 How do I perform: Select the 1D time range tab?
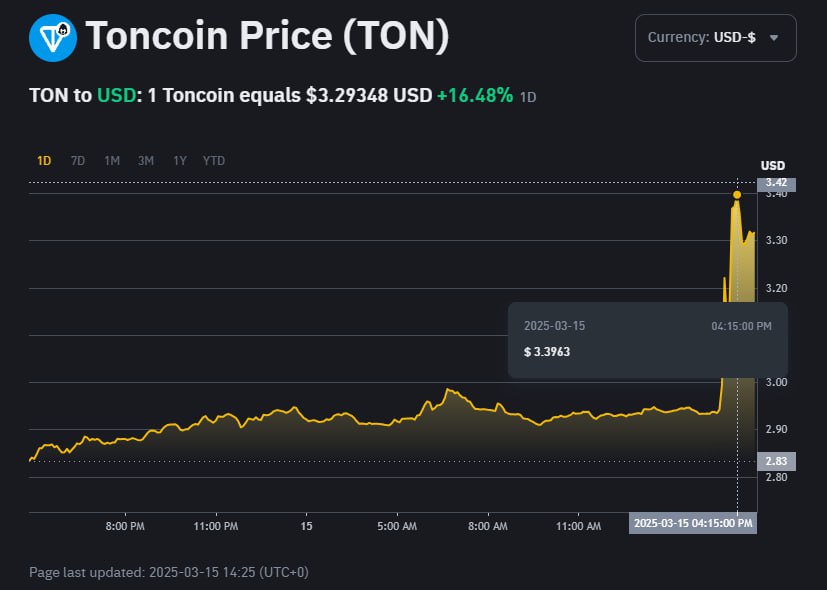(x=44, y=160)
